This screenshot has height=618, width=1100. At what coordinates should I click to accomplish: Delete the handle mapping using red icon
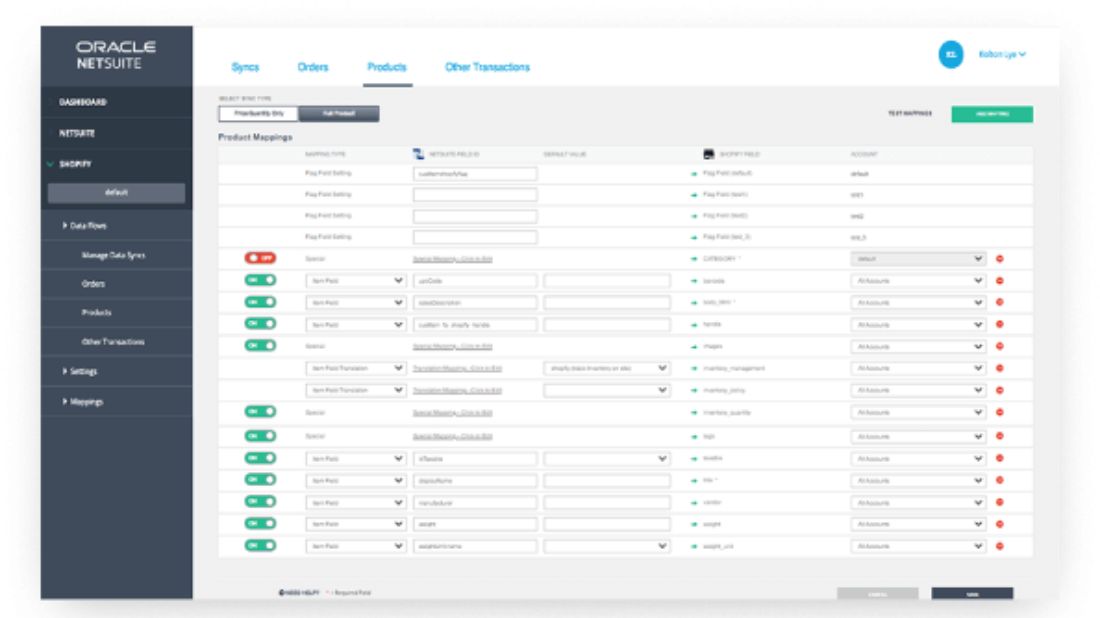pos(1000,325)
